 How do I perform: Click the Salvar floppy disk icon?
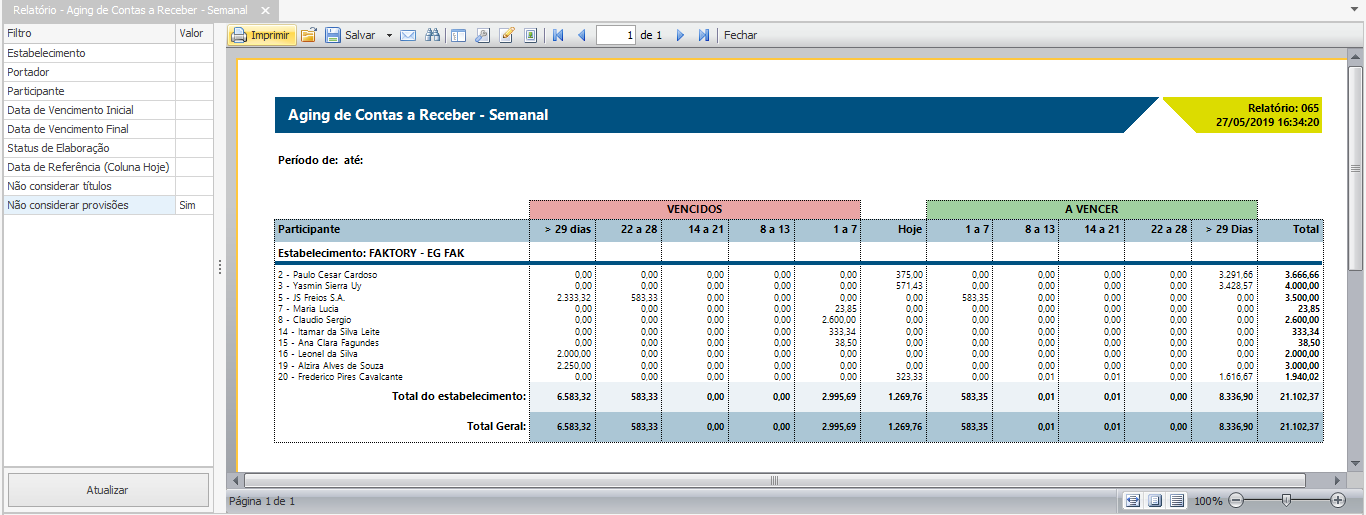coord(333,35)
